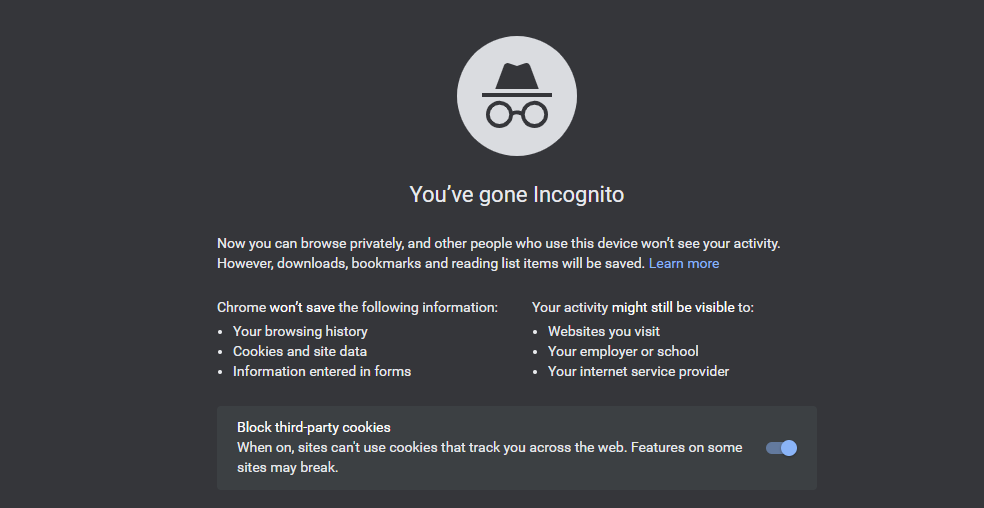Turn off the Block third-party cookies toggle
This screenshot has height=508, width=984.
pyautogui.click(x=781, y=448)
